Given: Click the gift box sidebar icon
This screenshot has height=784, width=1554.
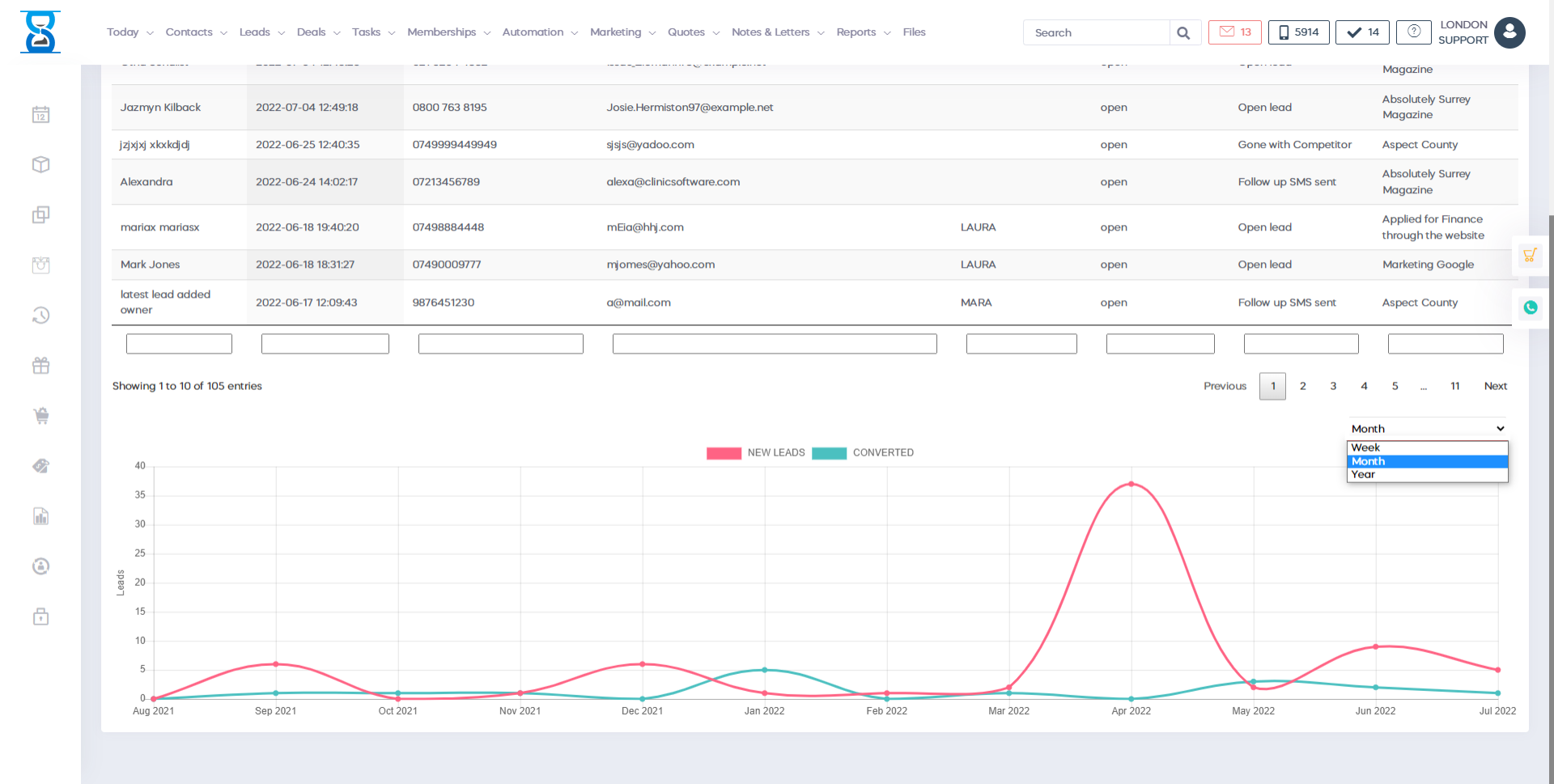Looking at the screenshot, I should click(x=40, y=366).
